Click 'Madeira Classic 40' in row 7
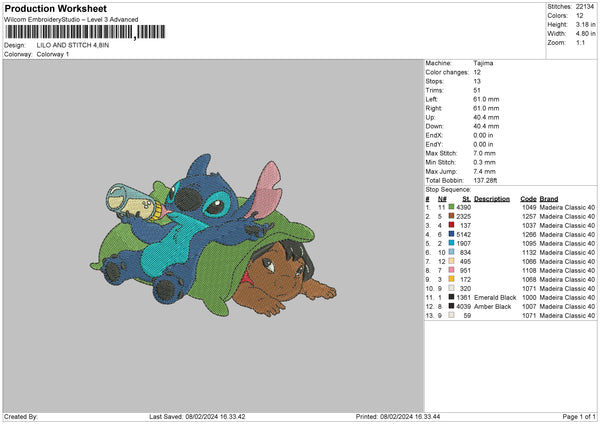 pos(567,261)
